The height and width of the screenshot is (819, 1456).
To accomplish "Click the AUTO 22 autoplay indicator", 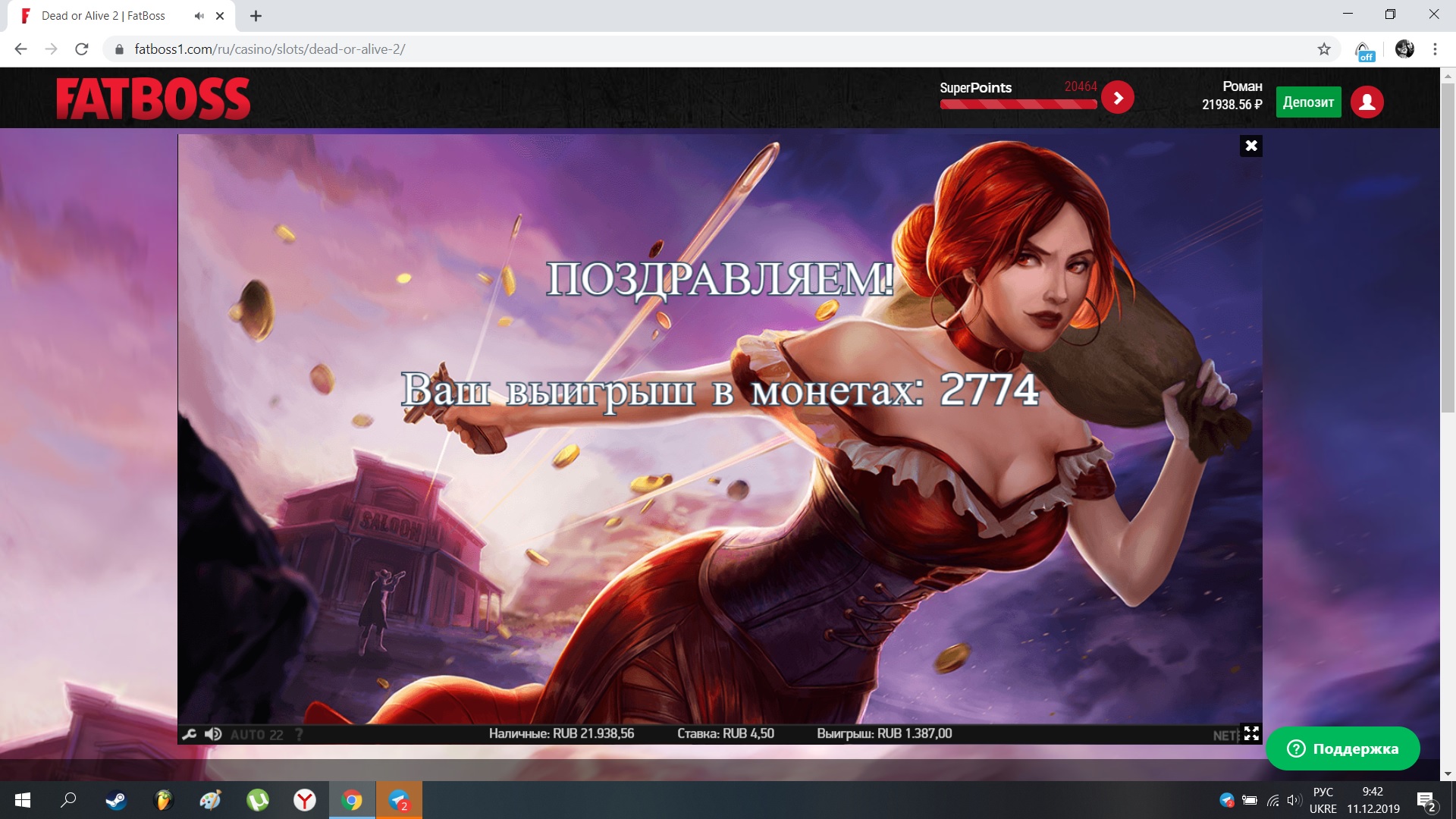I will [256, 734].
